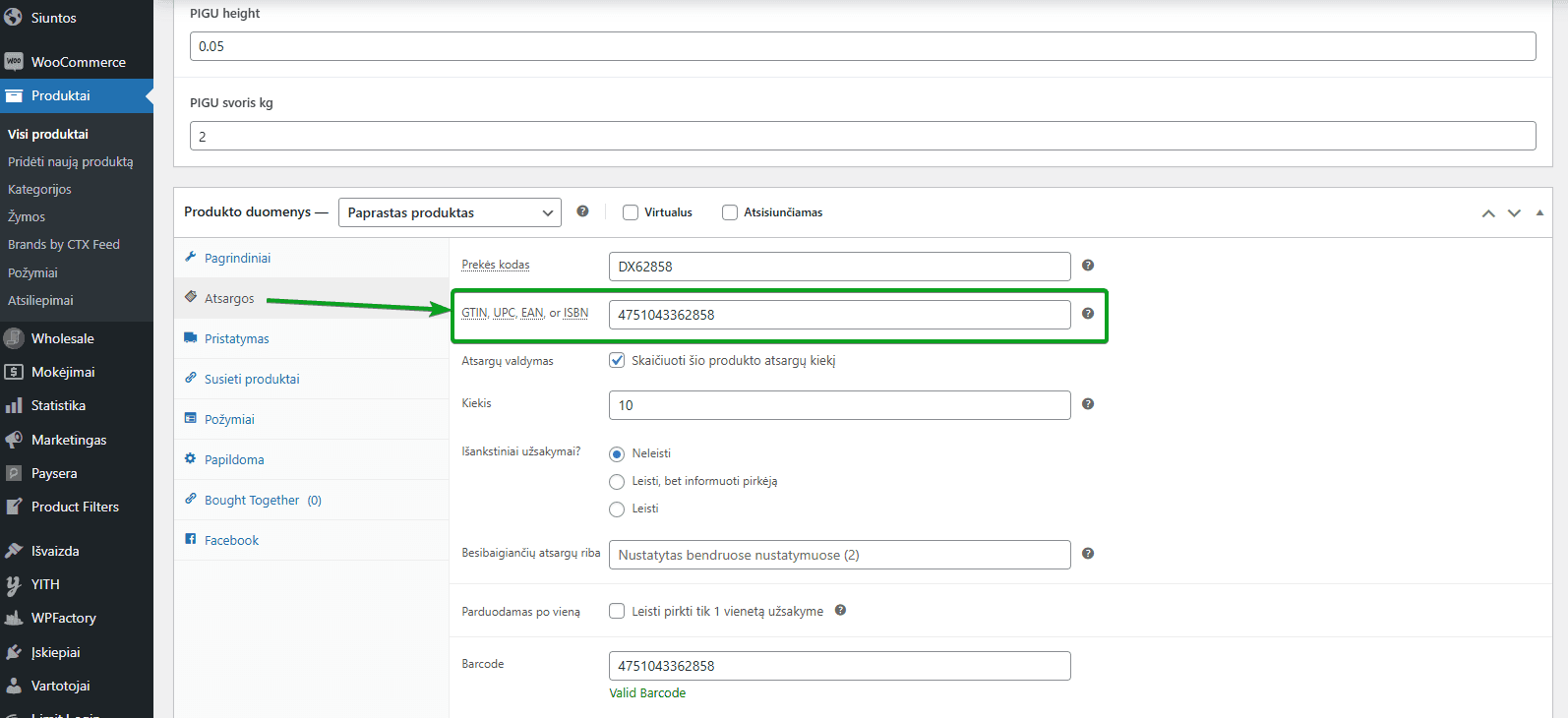
Task: Open the Susieti produktai tab
Action: pos(252,379)
